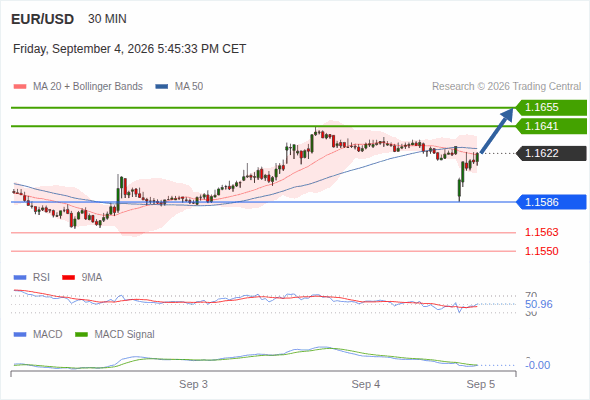Click the MA 20 + Bollinger Bands legend swatch

click(x=20, y=87)
